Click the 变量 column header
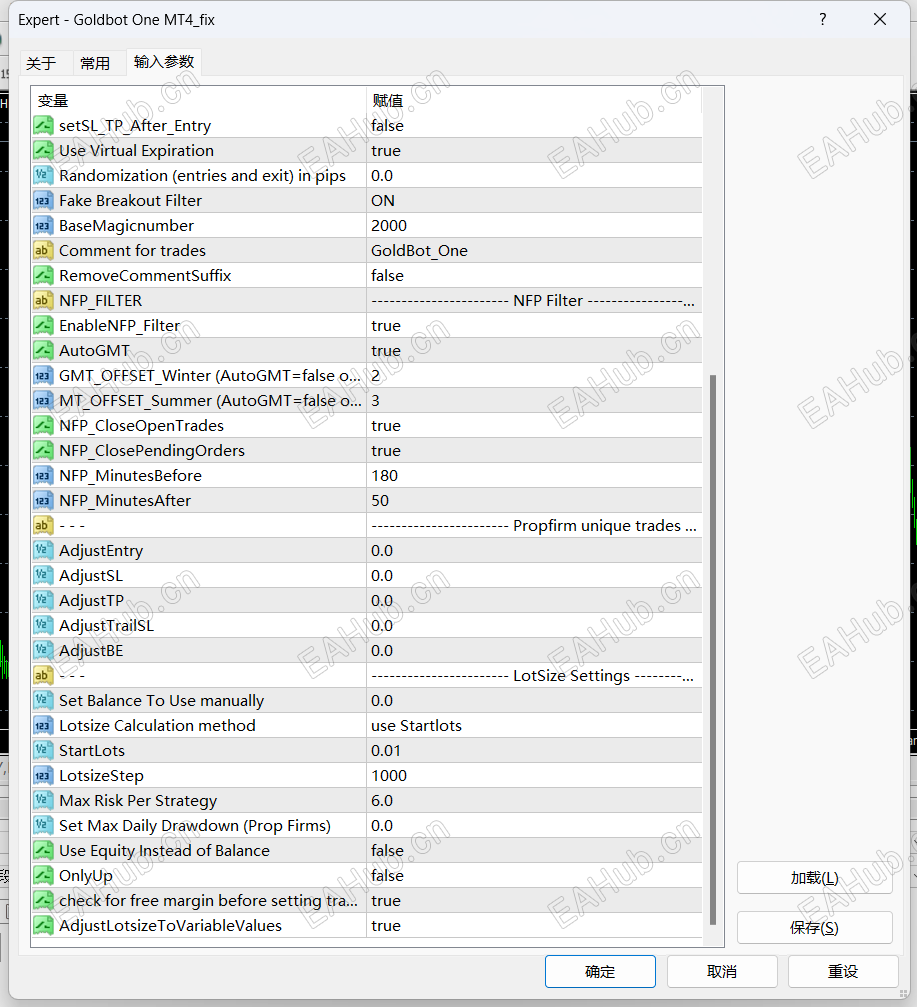 click(198, 100)
